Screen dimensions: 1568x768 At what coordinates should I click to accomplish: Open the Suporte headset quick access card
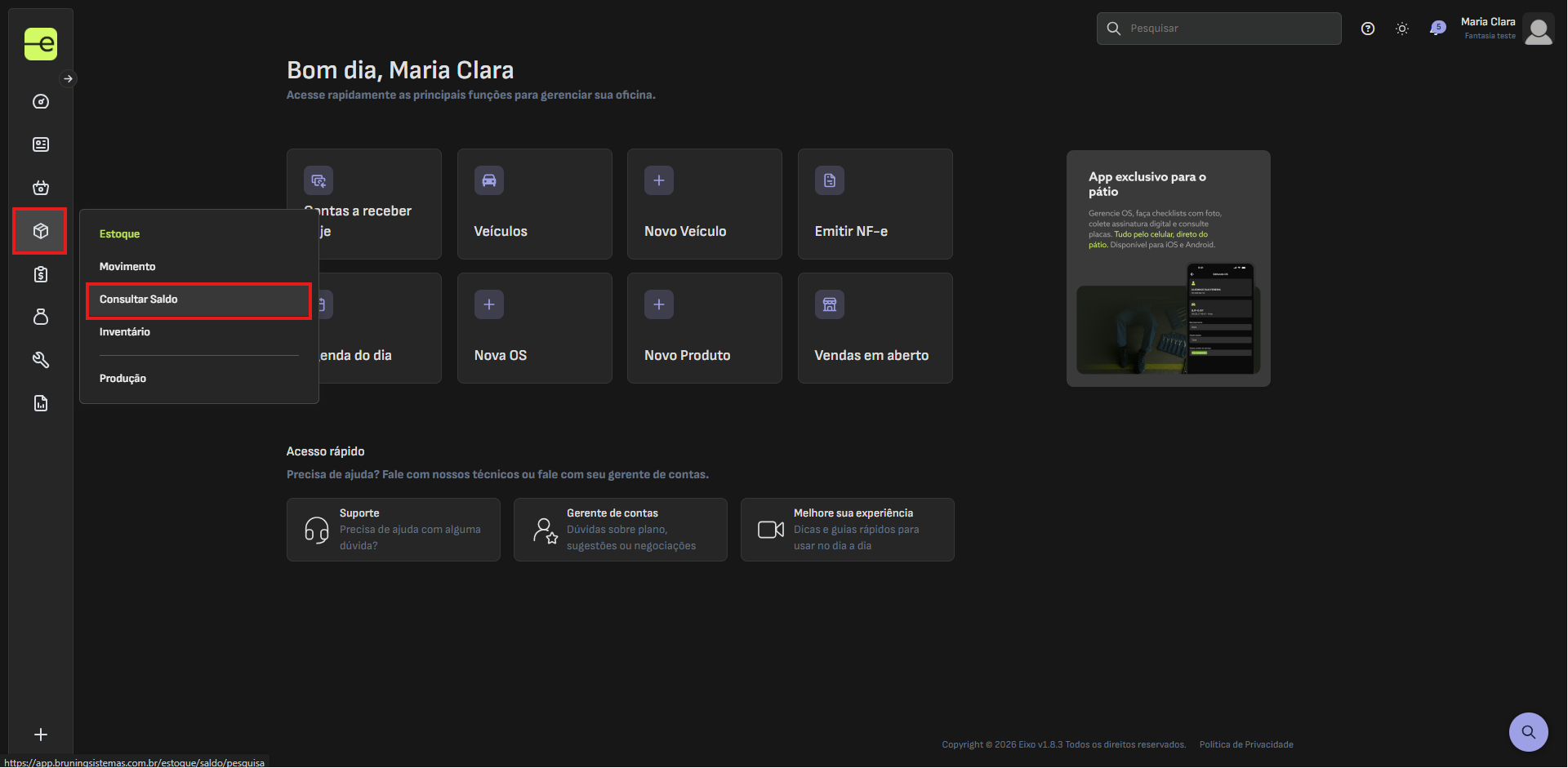pos(394,530)
